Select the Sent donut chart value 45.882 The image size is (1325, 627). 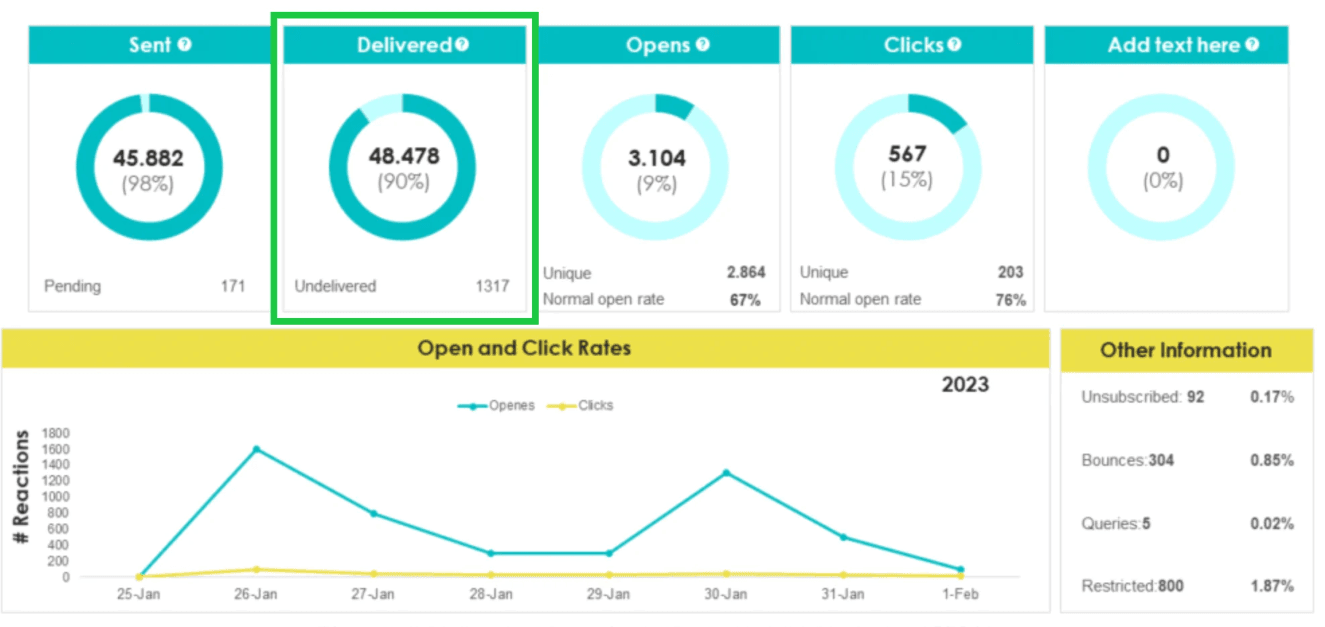point(148,158)
